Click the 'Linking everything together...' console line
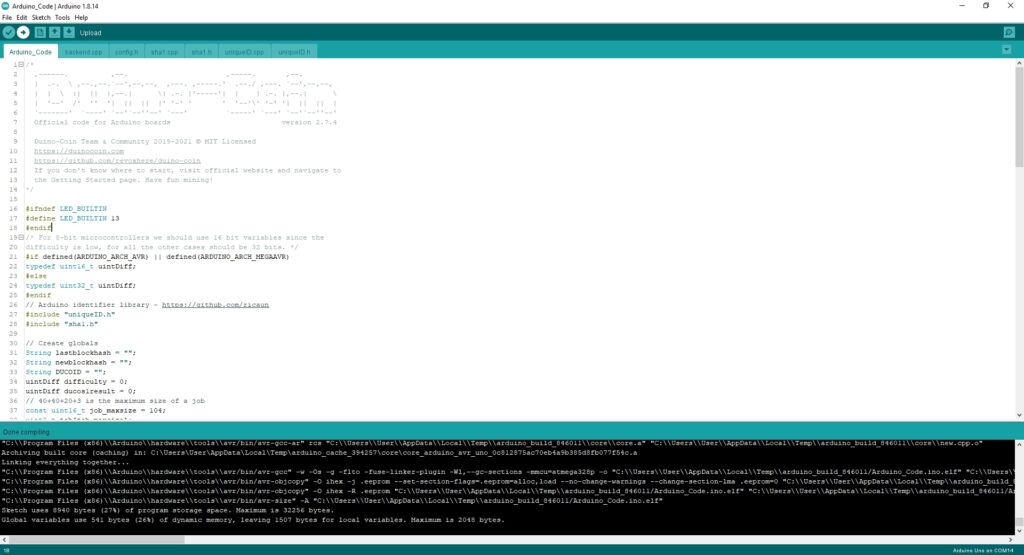Screen dimensions: 1024x555 pos(65,462)
